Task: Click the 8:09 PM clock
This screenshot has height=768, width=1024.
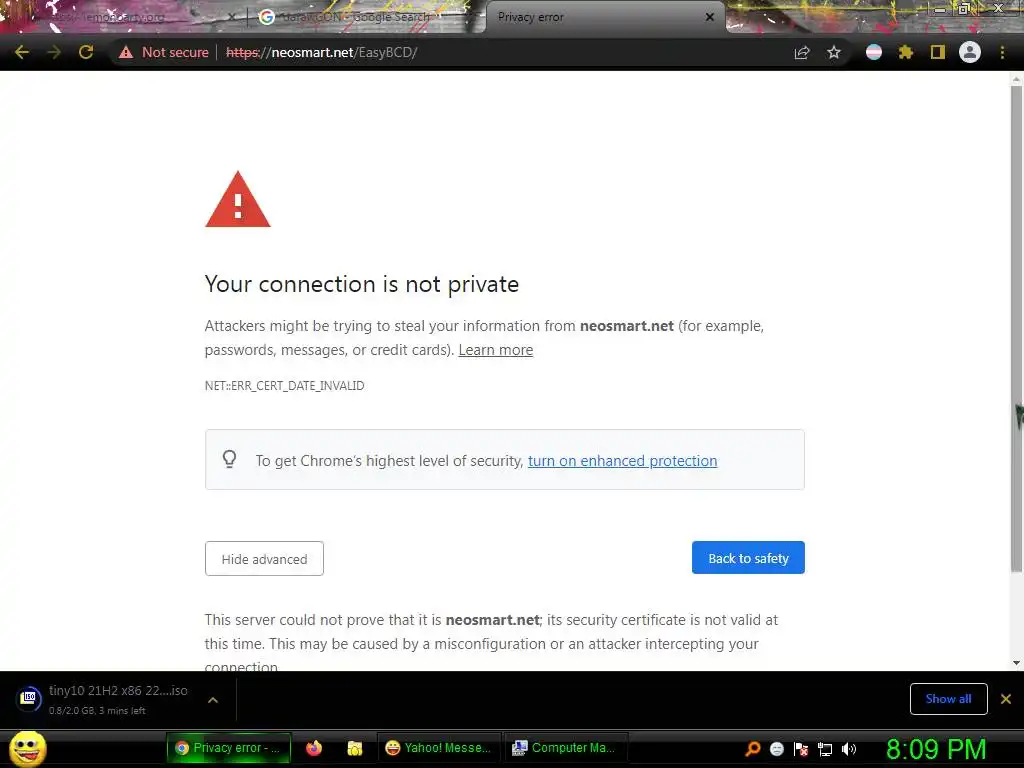Action: tap(936, 749)
